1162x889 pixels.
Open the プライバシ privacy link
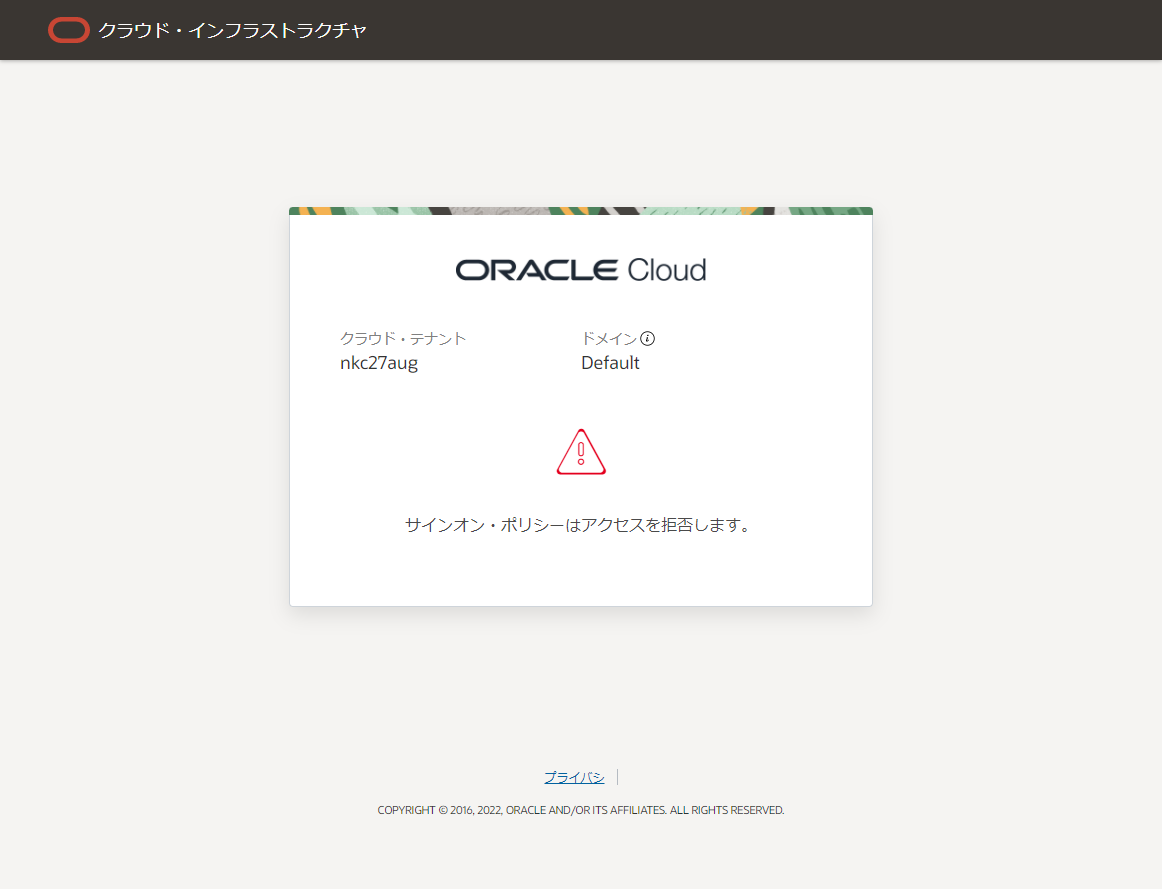[x=574, y=777]
